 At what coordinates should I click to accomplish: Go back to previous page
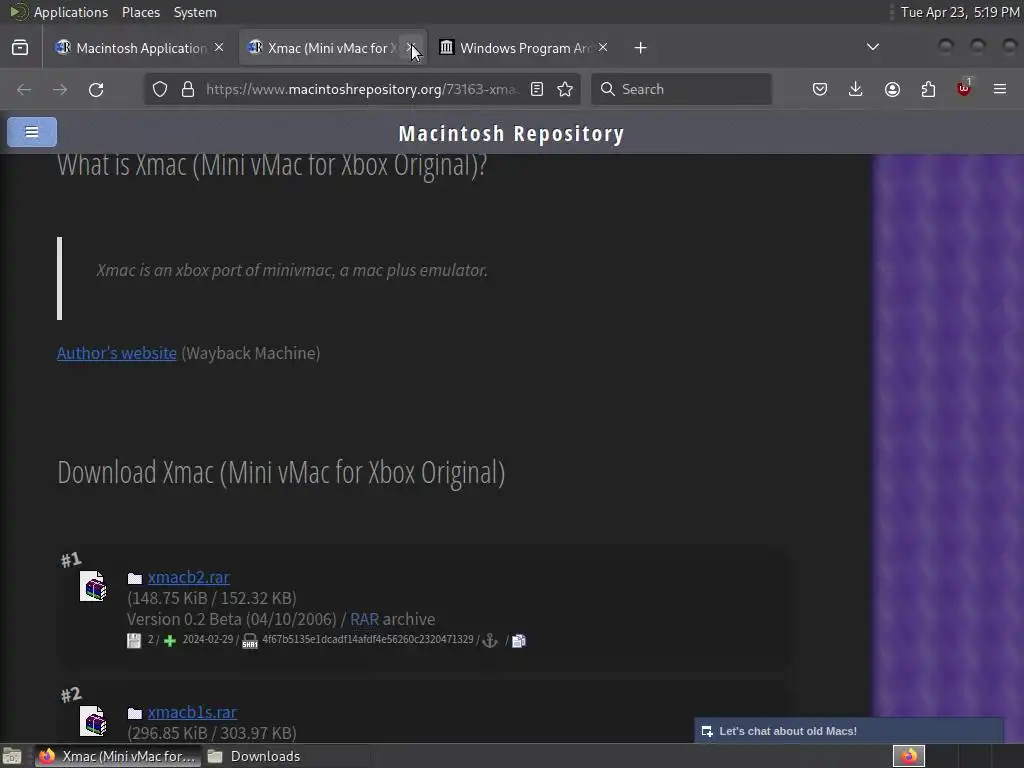click(24, 89)
